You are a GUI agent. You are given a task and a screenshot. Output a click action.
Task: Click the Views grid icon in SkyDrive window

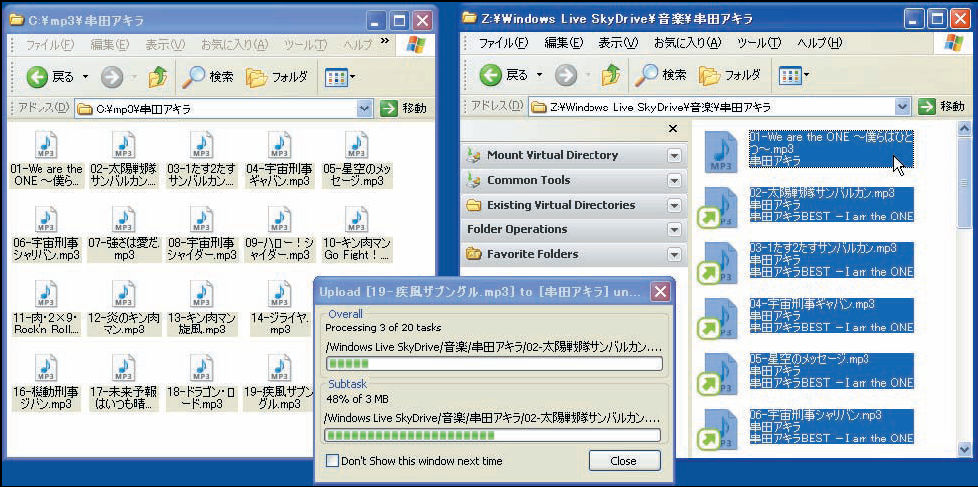pyautogui.click(x=790, y=77)
